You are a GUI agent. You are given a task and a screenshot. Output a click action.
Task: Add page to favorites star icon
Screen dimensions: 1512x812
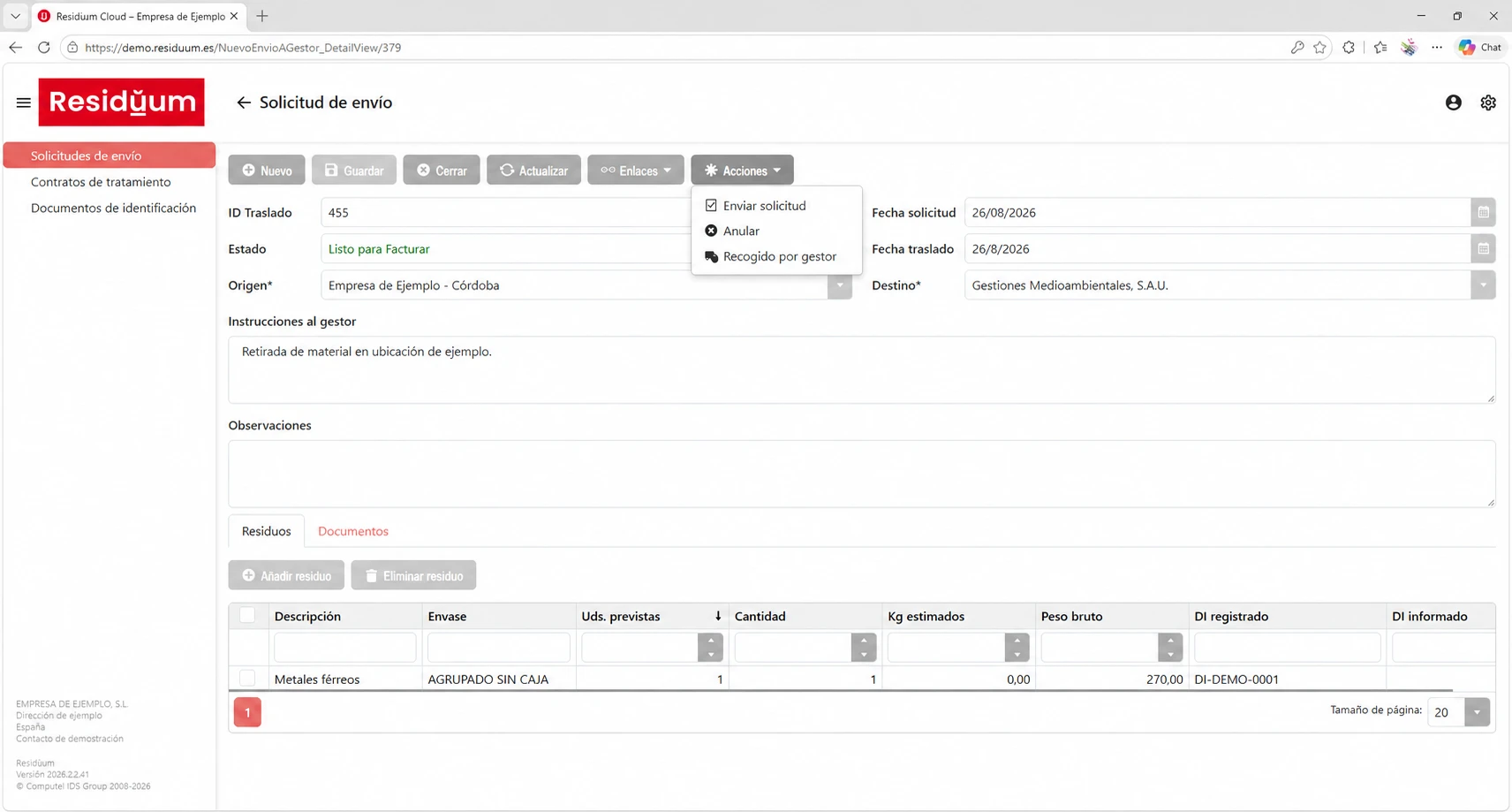(x=1319, y=48)
